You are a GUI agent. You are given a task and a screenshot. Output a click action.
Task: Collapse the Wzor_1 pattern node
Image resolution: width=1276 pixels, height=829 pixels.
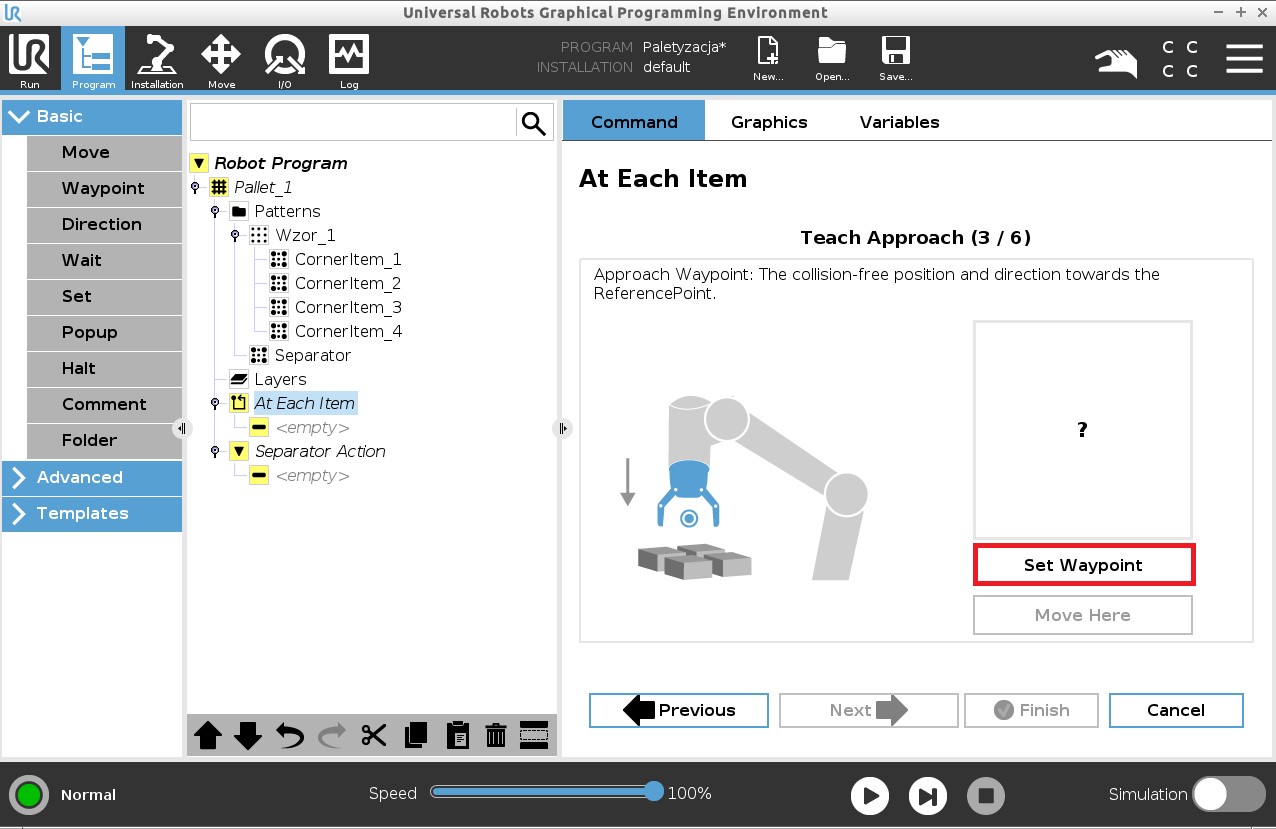tap(235, 235)
